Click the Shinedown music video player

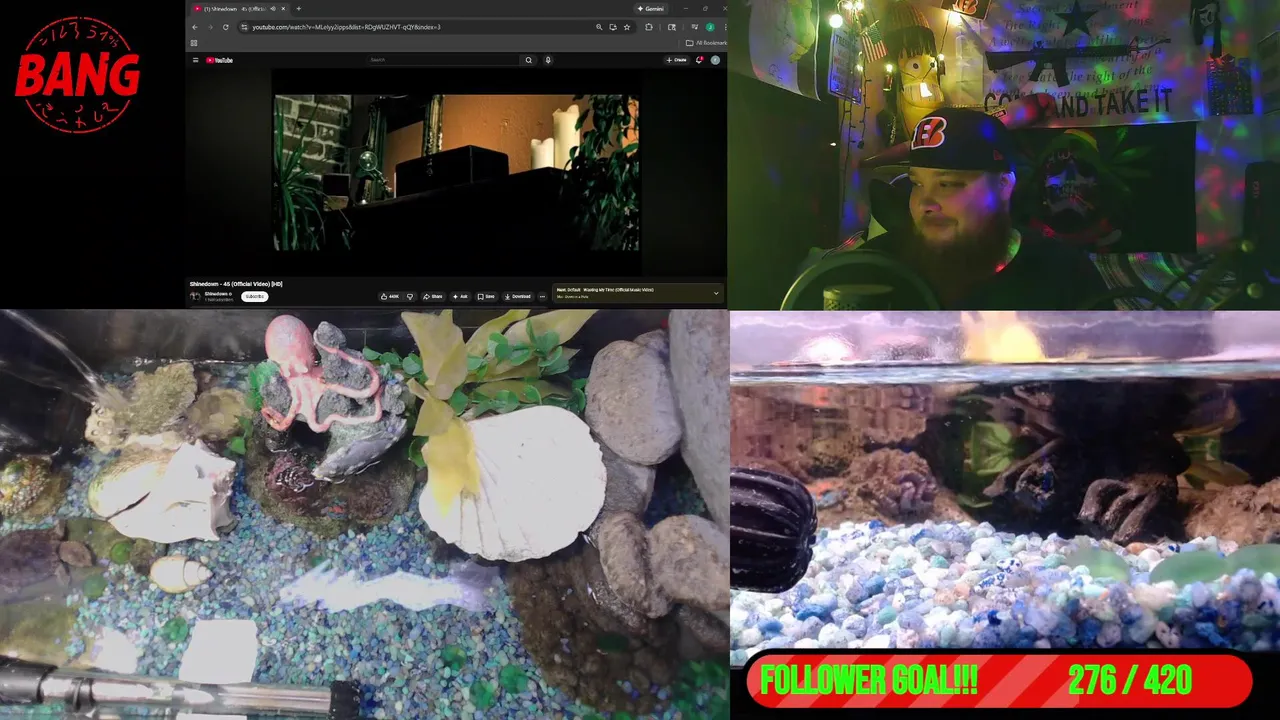pos(457,172)
